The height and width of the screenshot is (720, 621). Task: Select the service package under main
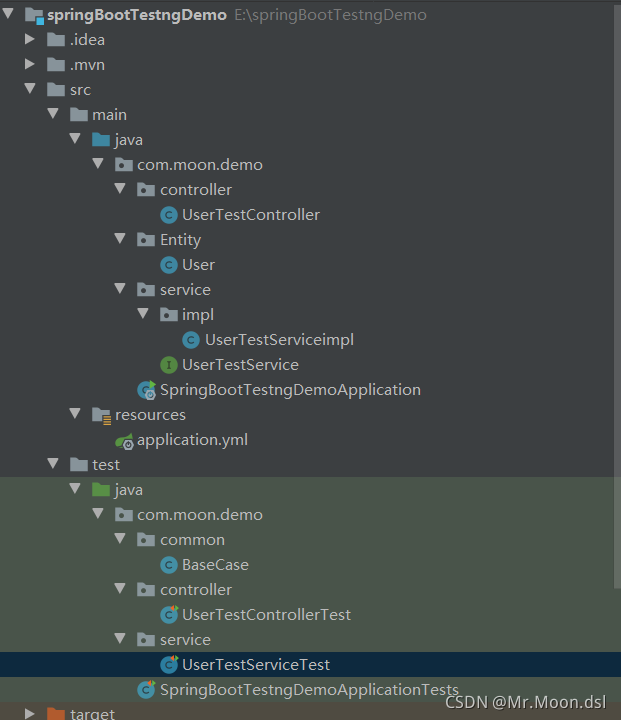click(185, 290)
